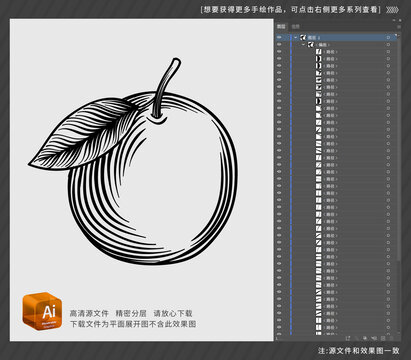Click the orange Ai cube logo
The image size is (411, 360).
point(42,311)
